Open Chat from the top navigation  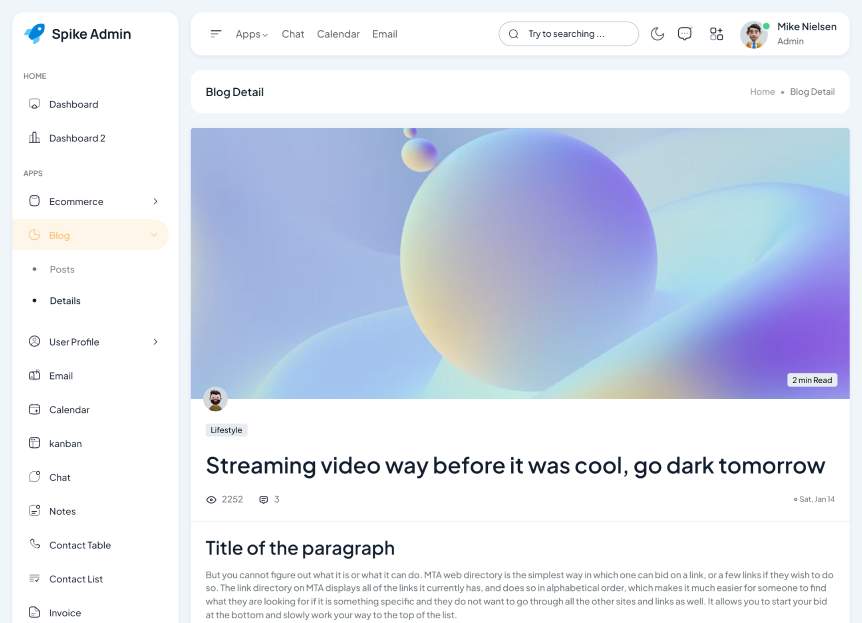click(x=293, y=34)
